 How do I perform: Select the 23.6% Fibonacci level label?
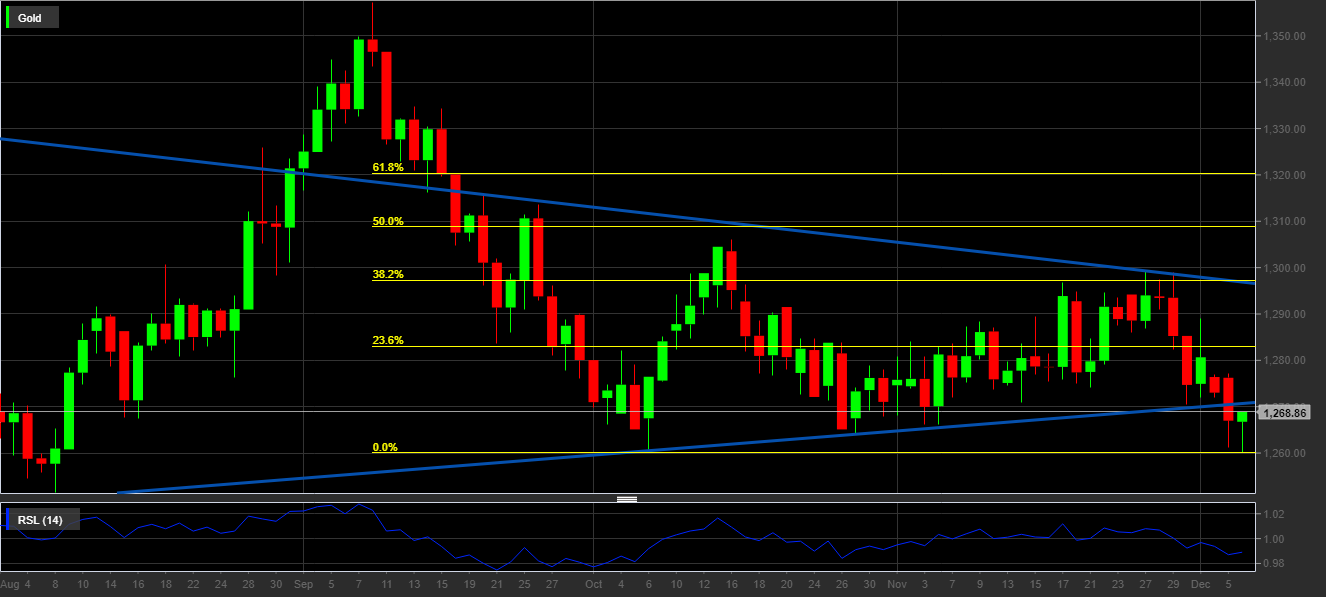pos(387,340)
